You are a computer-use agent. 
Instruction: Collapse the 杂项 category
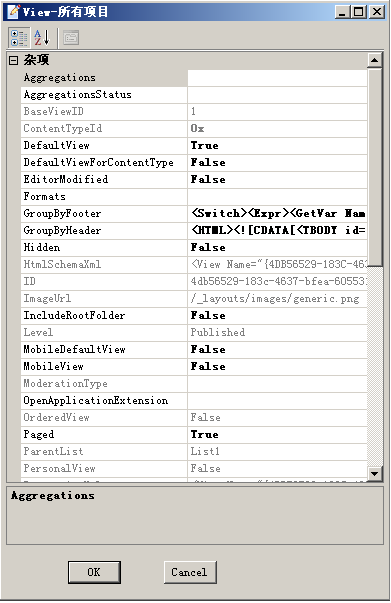13,60
